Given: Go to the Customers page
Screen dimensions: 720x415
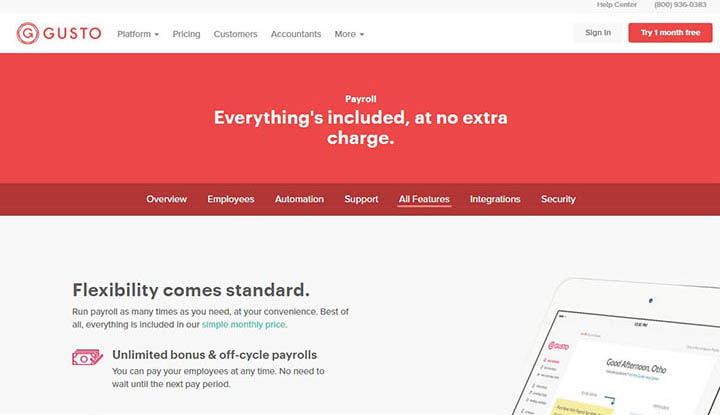Looking at the screenshot, I should pos(236,34).
